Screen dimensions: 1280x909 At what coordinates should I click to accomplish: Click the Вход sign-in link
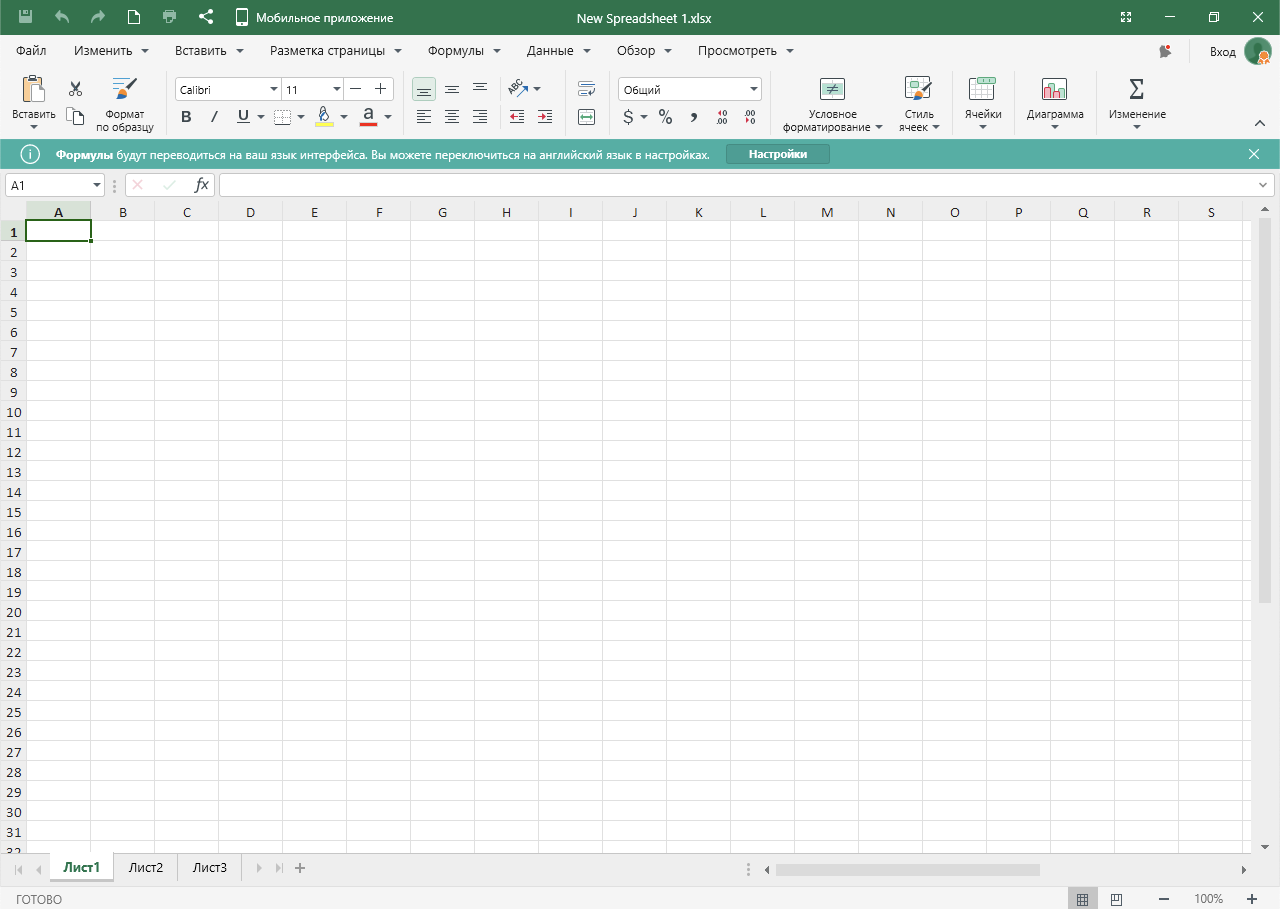pos(1222,52)
